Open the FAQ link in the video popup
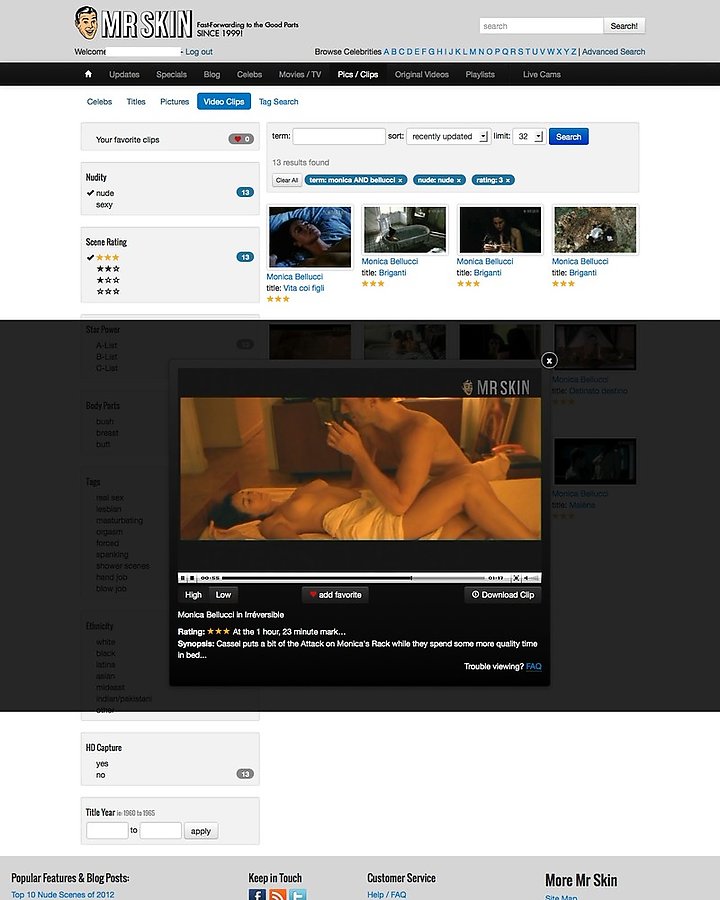Screen dimensions: 720x900 (533, 666)
